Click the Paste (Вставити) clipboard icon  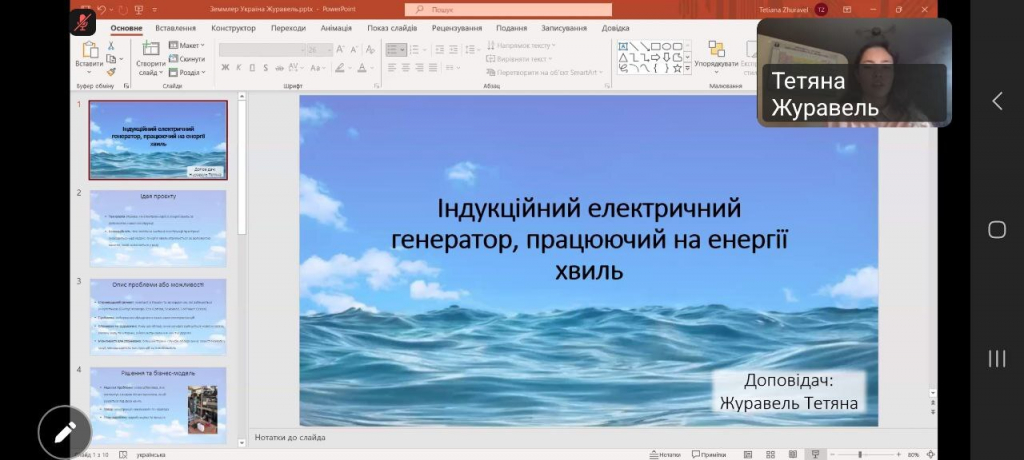tap(90, 51)
